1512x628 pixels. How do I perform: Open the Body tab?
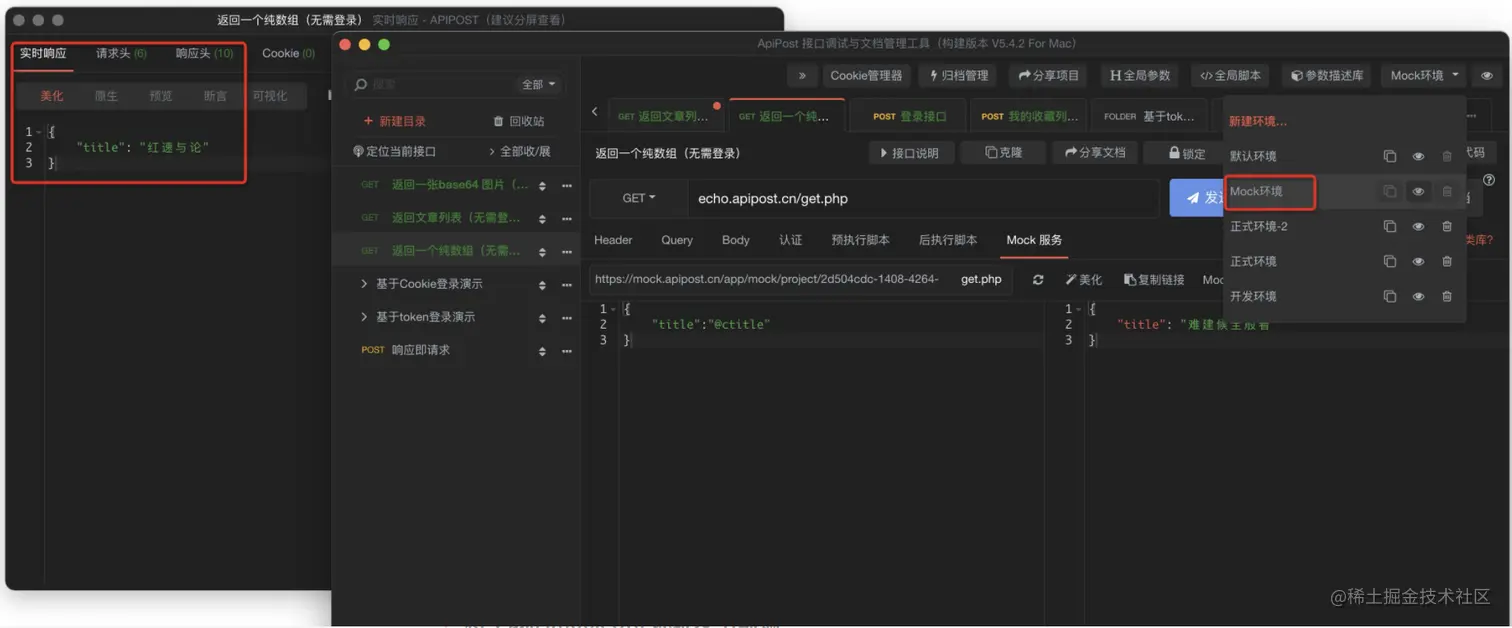click(736, 240)
